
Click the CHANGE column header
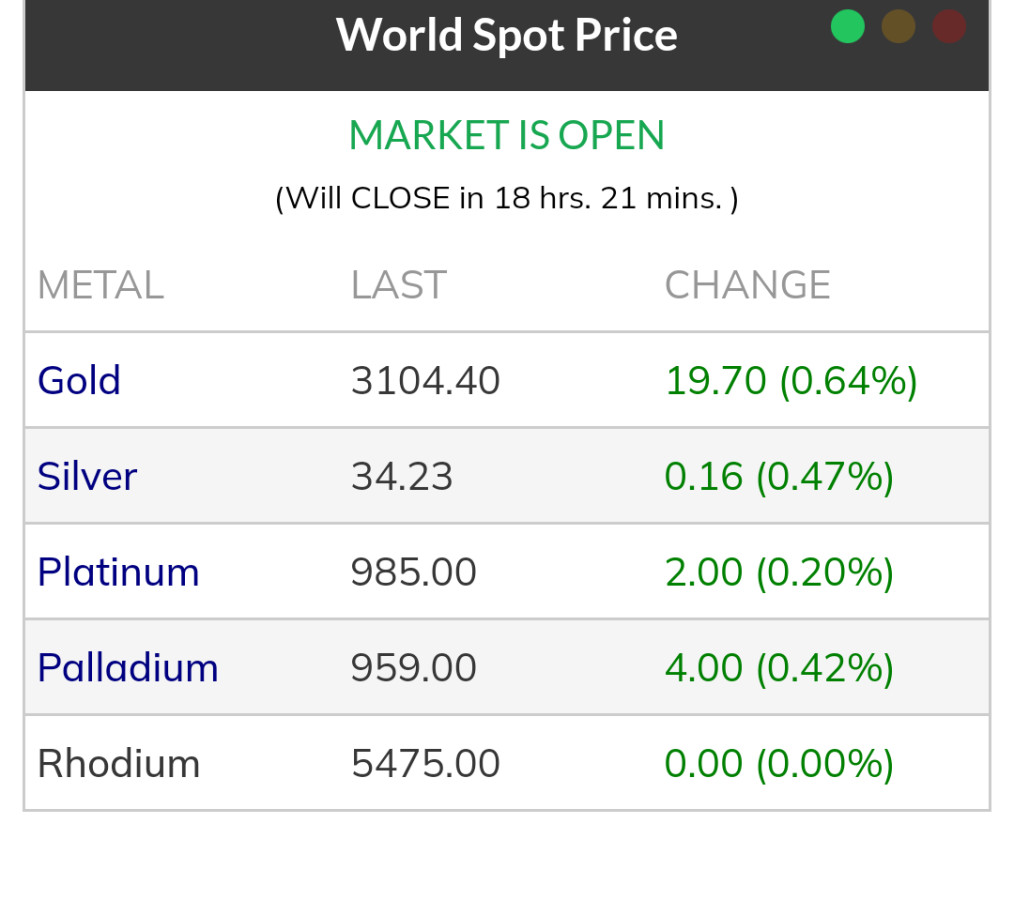747,286
